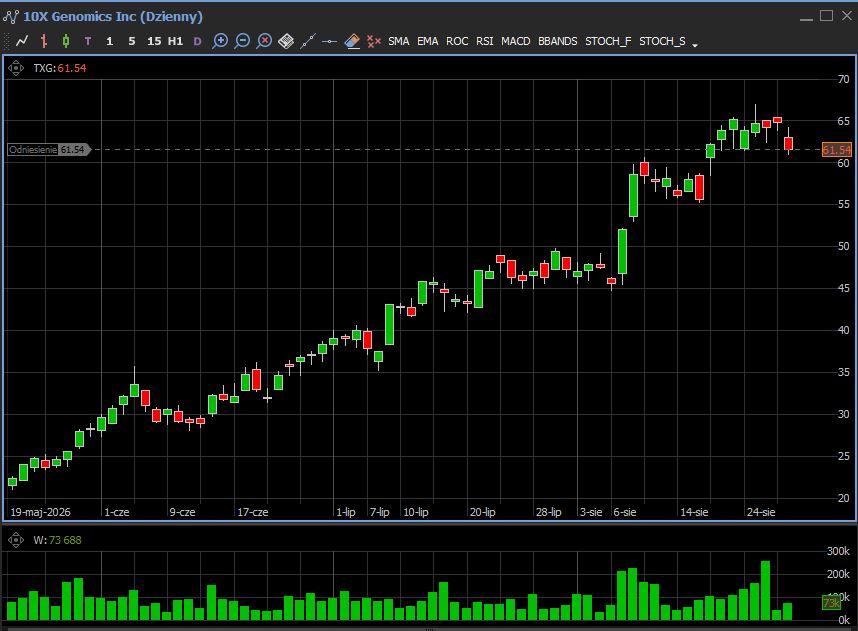Viewport: 858px width, 631px height.
Task: Zoom in with the plus magnifier
Action: point(220,41)
